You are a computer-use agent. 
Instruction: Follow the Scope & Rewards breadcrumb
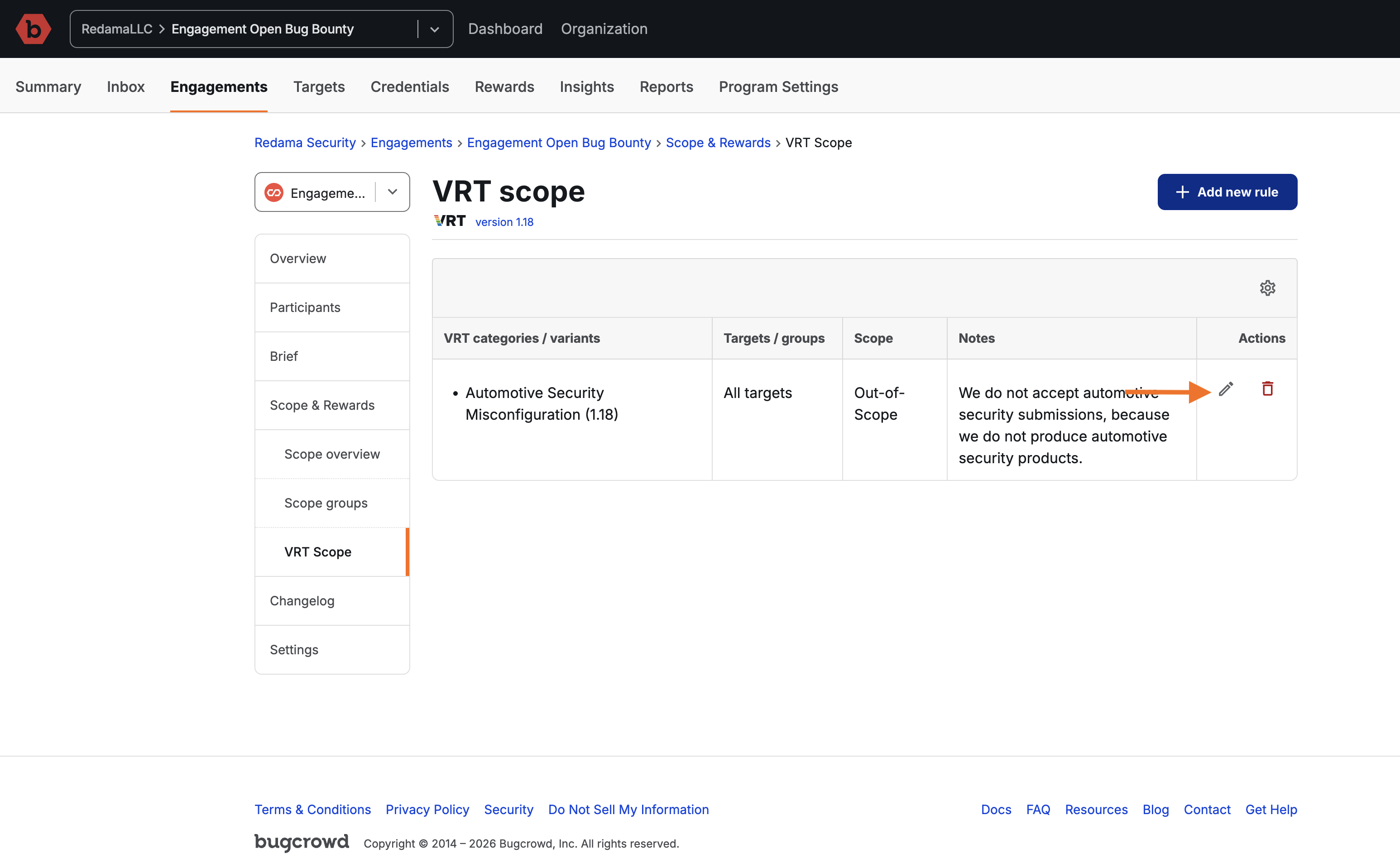tap(718, 143)
